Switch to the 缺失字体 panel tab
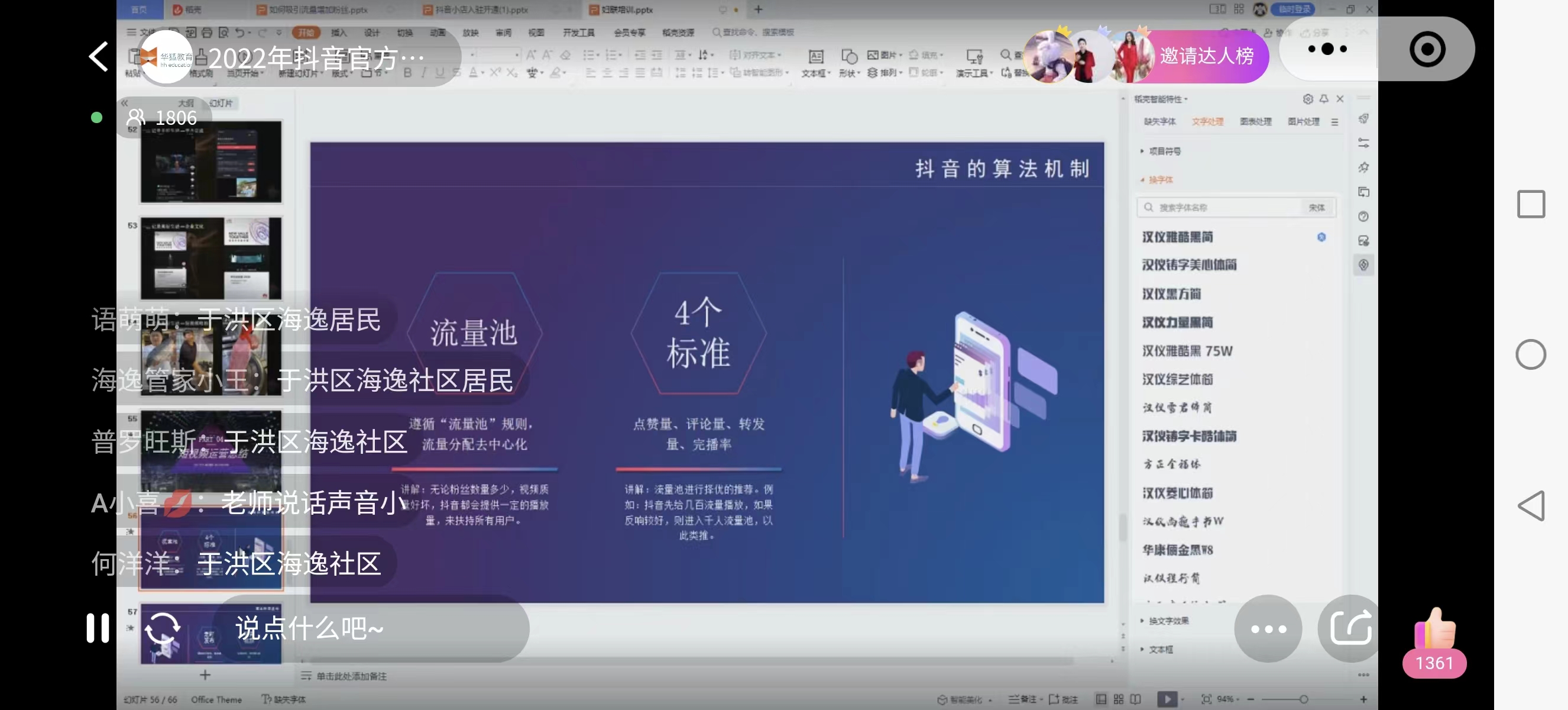This screenshot has height=710, width=1568. coord(1159,122)
